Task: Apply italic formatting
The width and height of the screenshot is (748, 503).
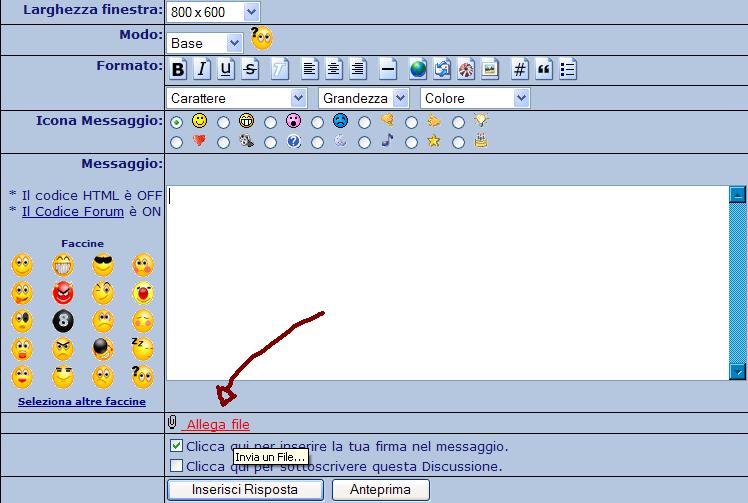Action: [x=202, y=69]
